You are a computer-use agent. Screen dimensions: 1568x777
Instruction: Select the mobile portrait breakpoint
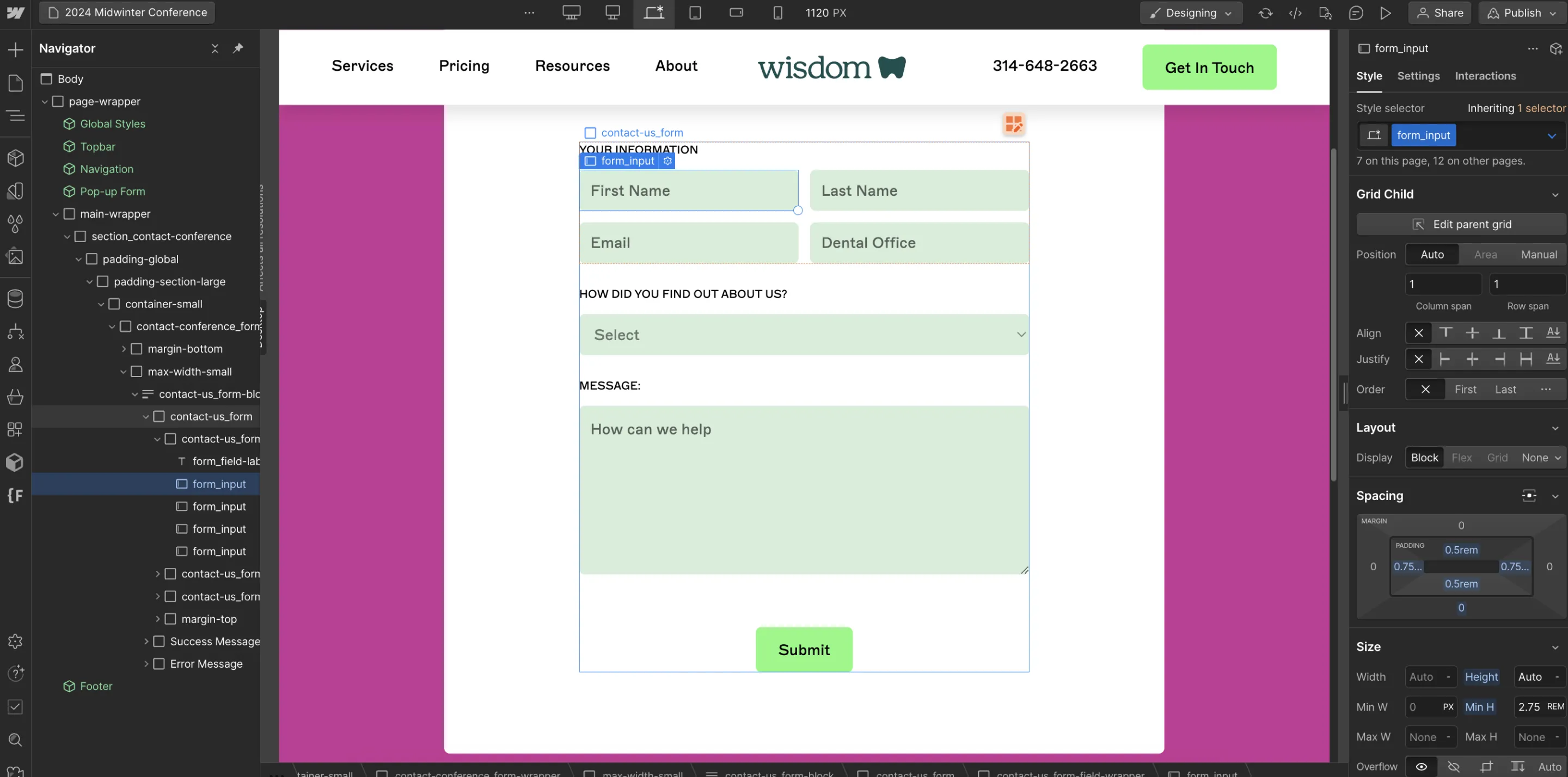(x=777, y=13)
